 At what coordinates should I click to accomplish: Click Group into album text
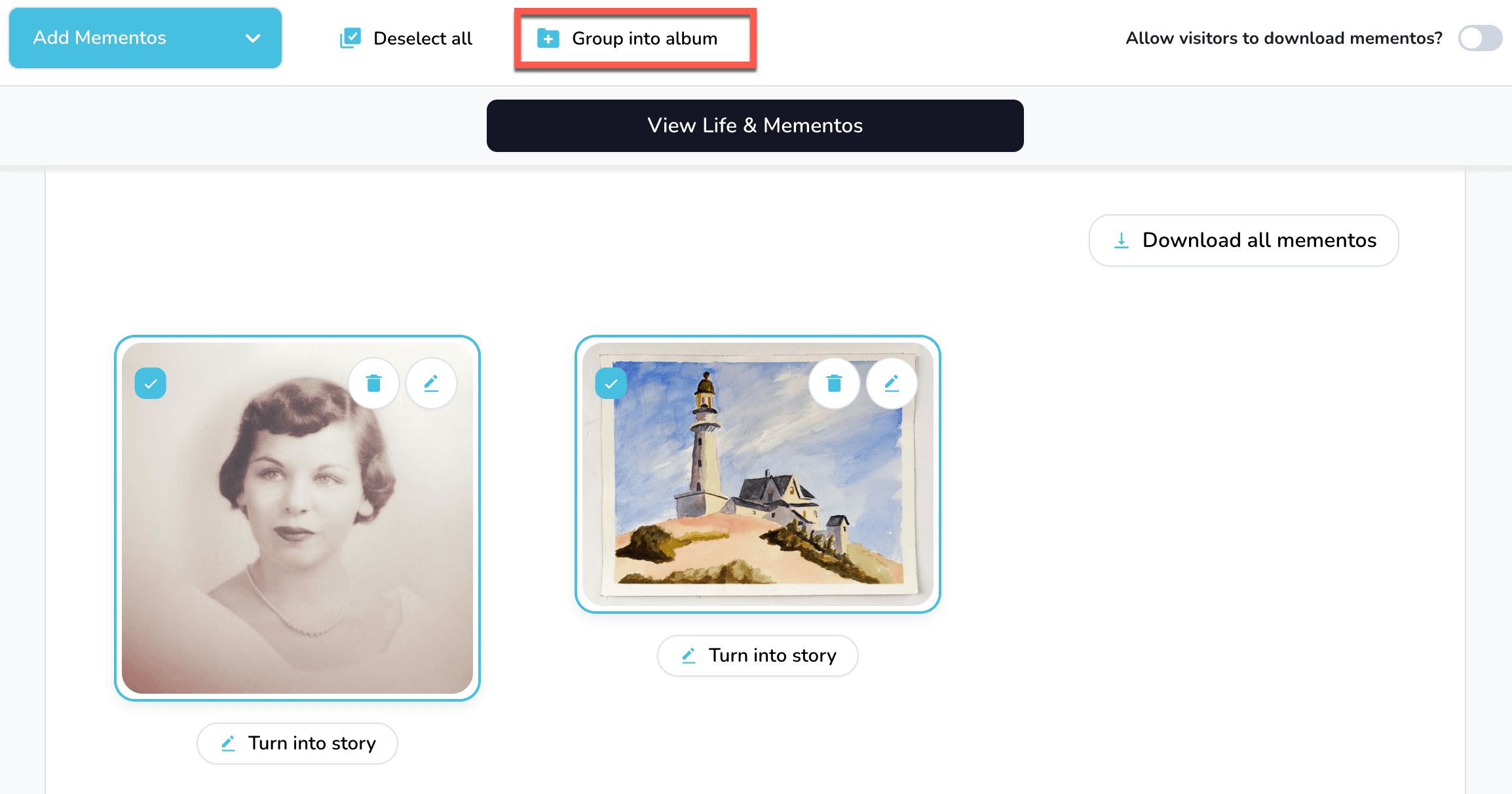[x=645, y=39]
